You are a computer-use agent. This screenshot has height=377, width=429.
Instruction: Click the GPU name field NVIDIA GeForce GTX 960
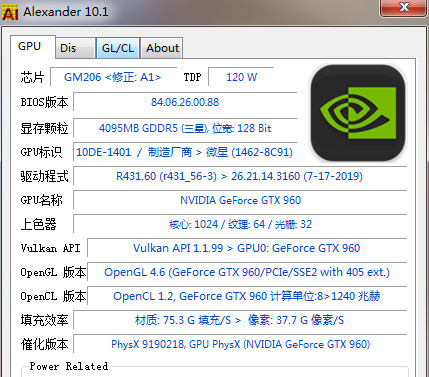coord(240,200)
